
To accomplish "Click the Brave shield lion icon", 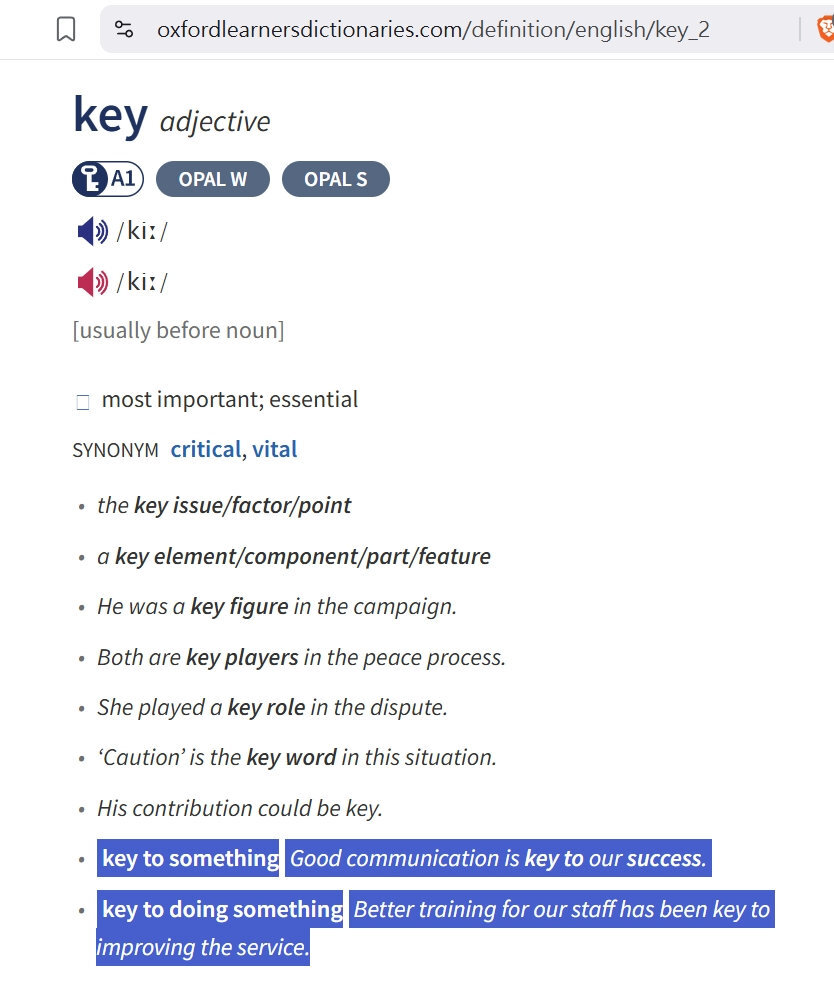I will (x=825, y=29).
